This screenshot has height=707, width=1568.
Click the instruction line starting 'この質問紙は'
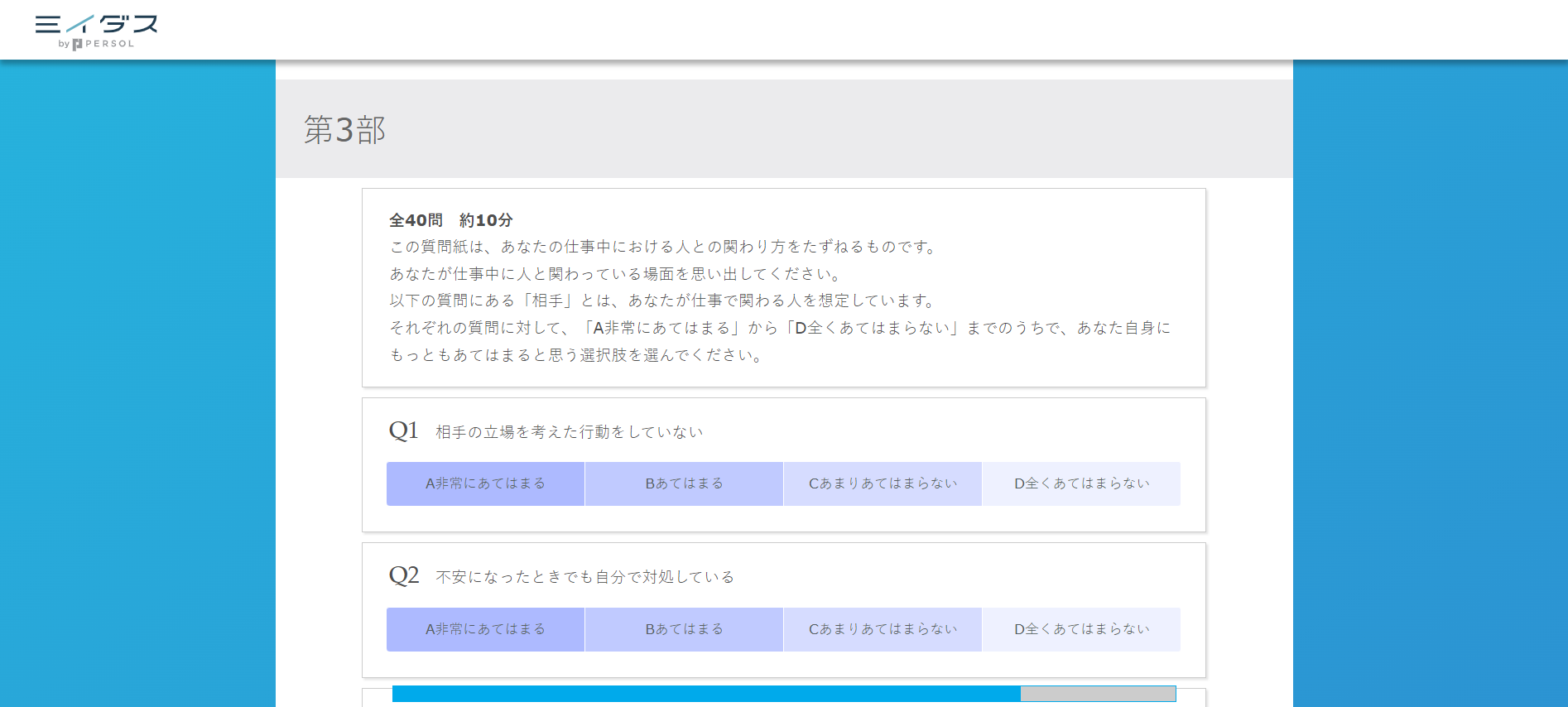[x=663, y=247]
